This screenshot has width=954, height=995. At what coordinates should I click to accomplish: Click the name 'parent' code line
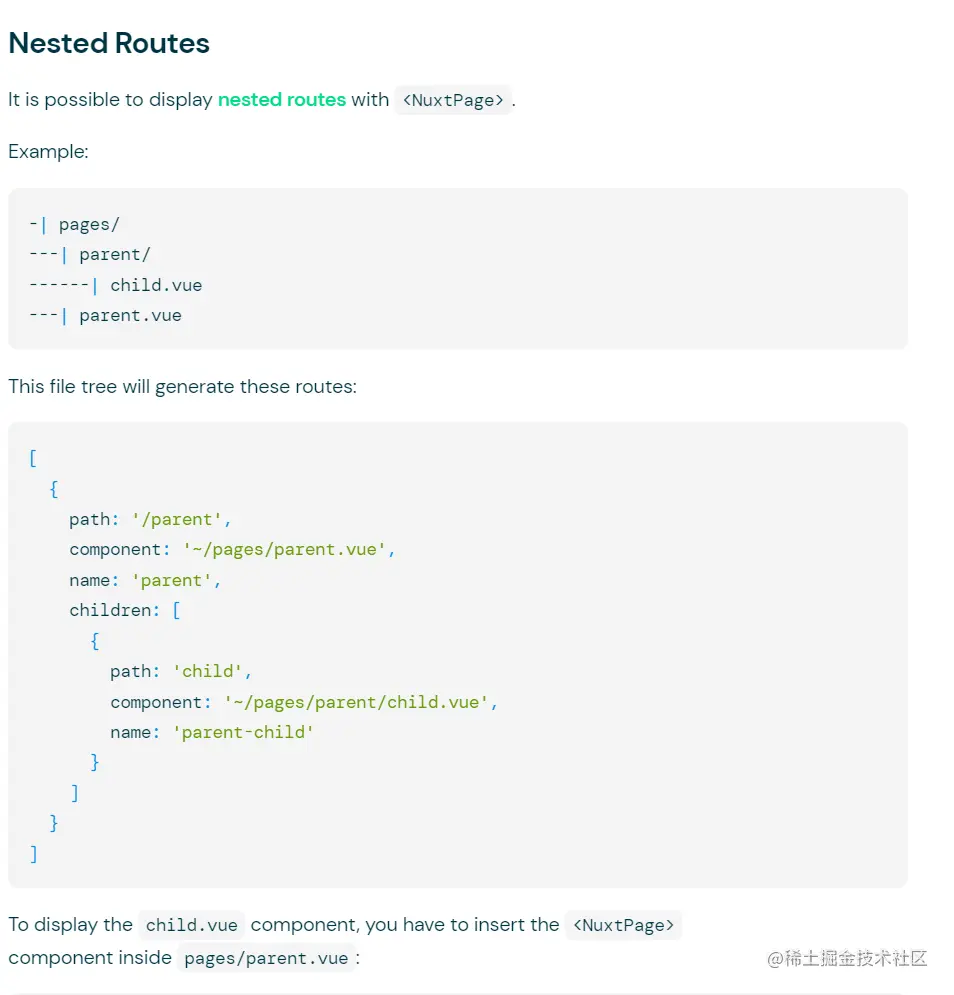145,581
